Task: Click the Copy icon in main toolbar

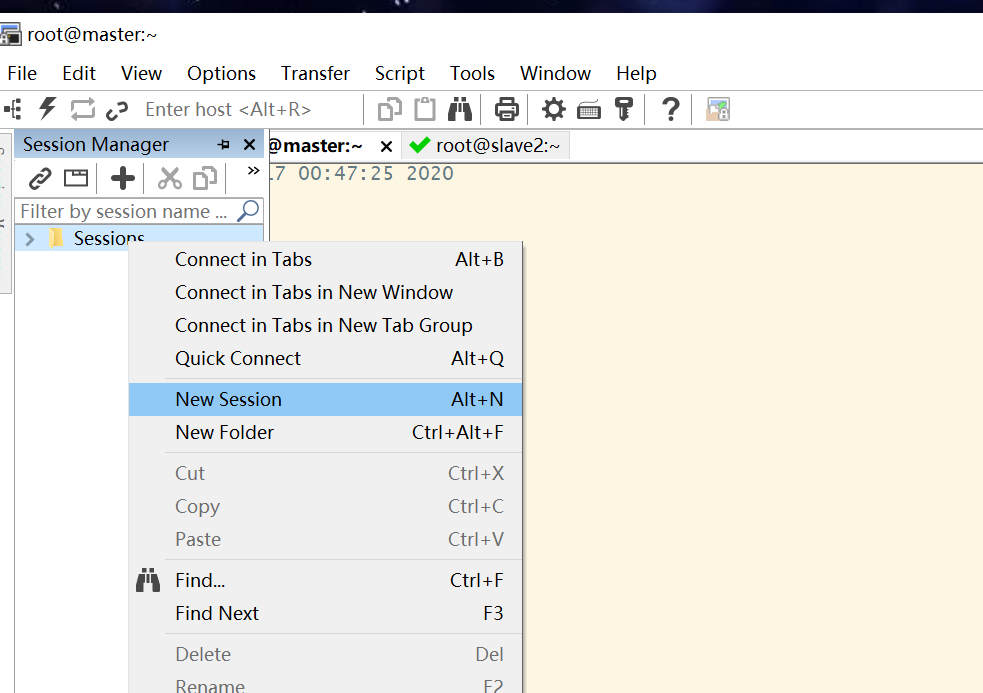Action: coord(390,109)
